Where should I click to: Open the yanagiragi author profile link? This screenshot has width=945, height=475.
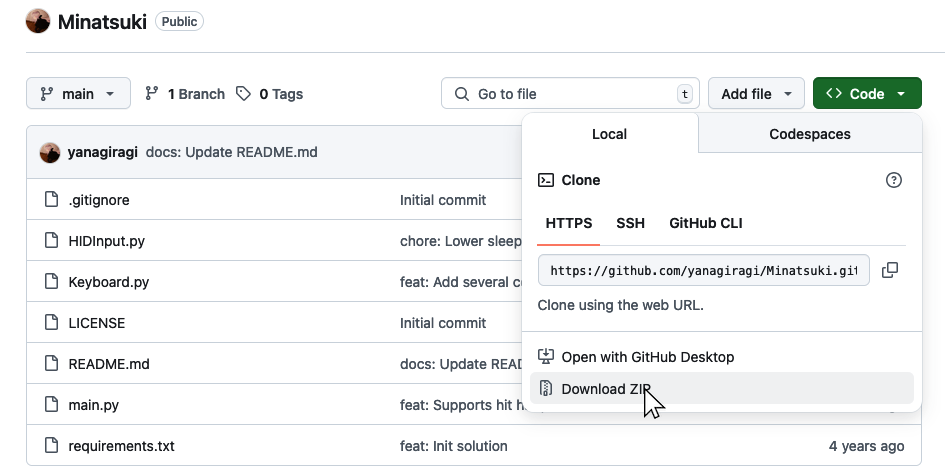click(x=102, y=152)
